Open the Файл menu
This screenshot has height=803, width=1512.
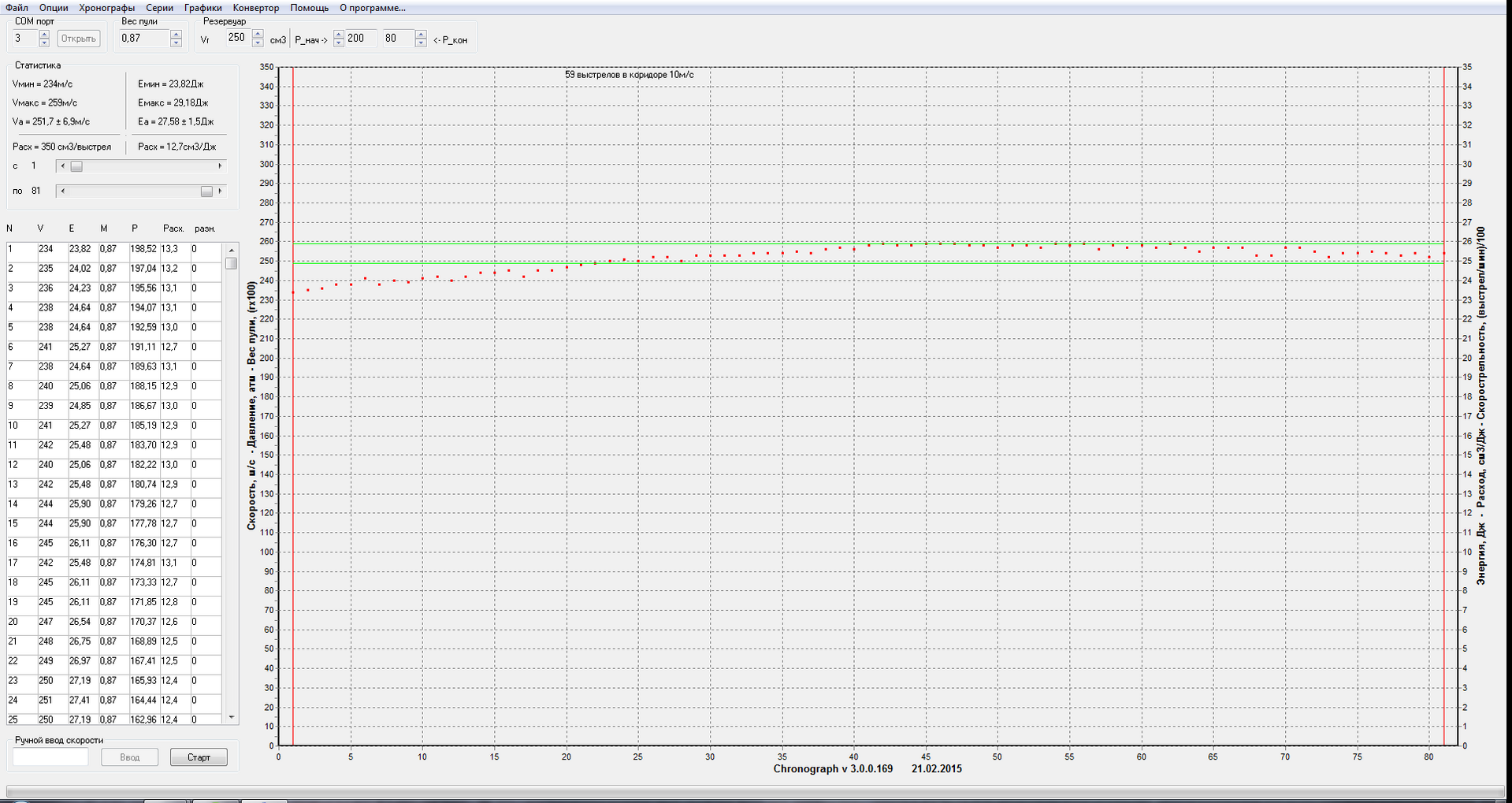17,8
